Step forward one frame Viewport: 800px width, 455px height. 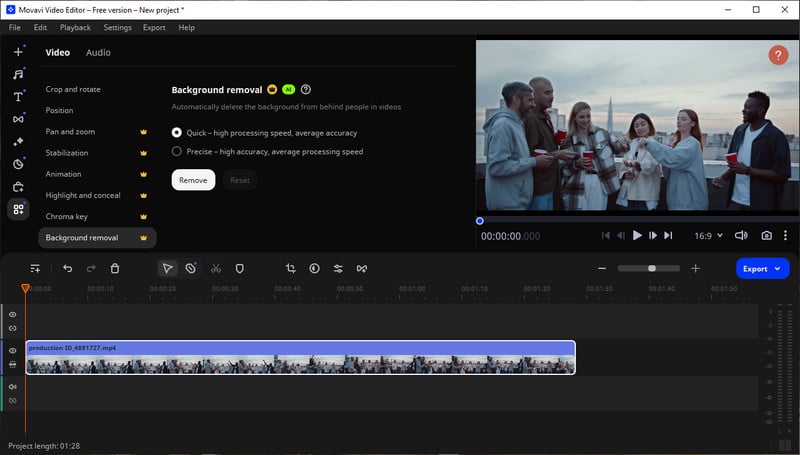coord(653,235)
